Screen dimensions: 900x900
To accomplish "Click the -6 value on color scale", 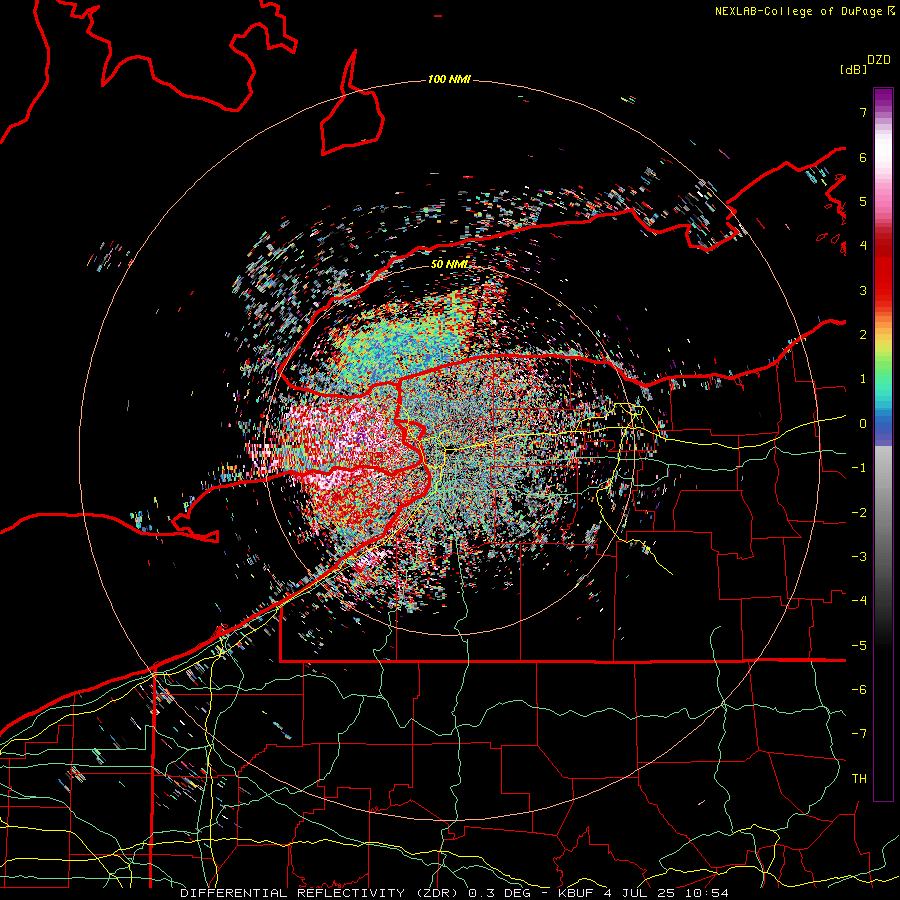I will [x=859, y=690].
